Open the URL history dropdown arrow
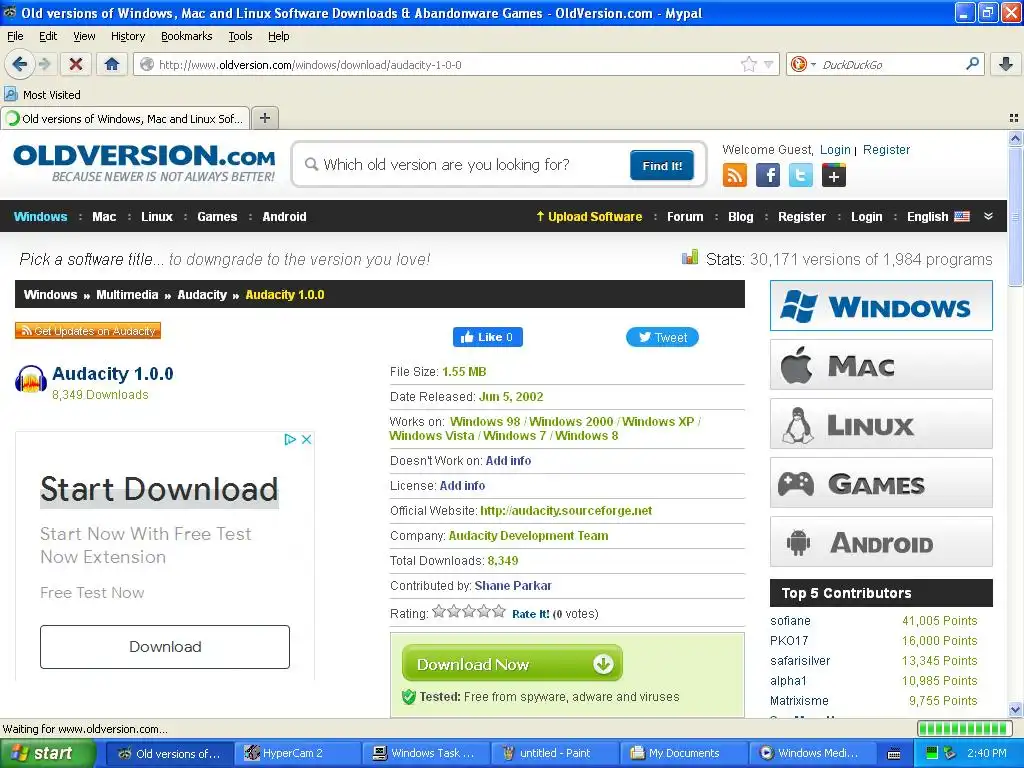Screen dimensions: 1024x768 coord(769,64)
